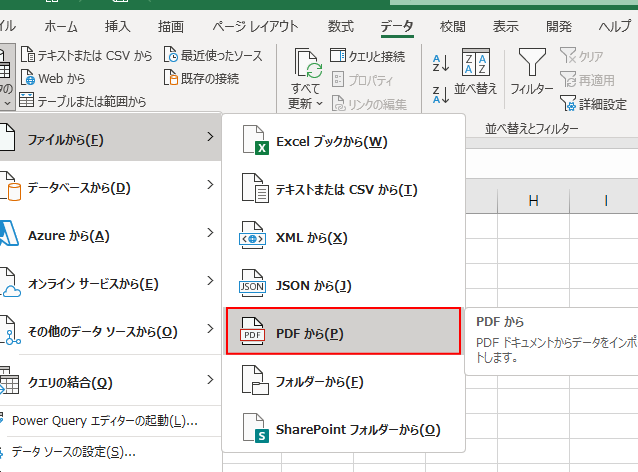The image size is (638, 472).
Task: Open クエリと接続 pane
Action: 367,56
